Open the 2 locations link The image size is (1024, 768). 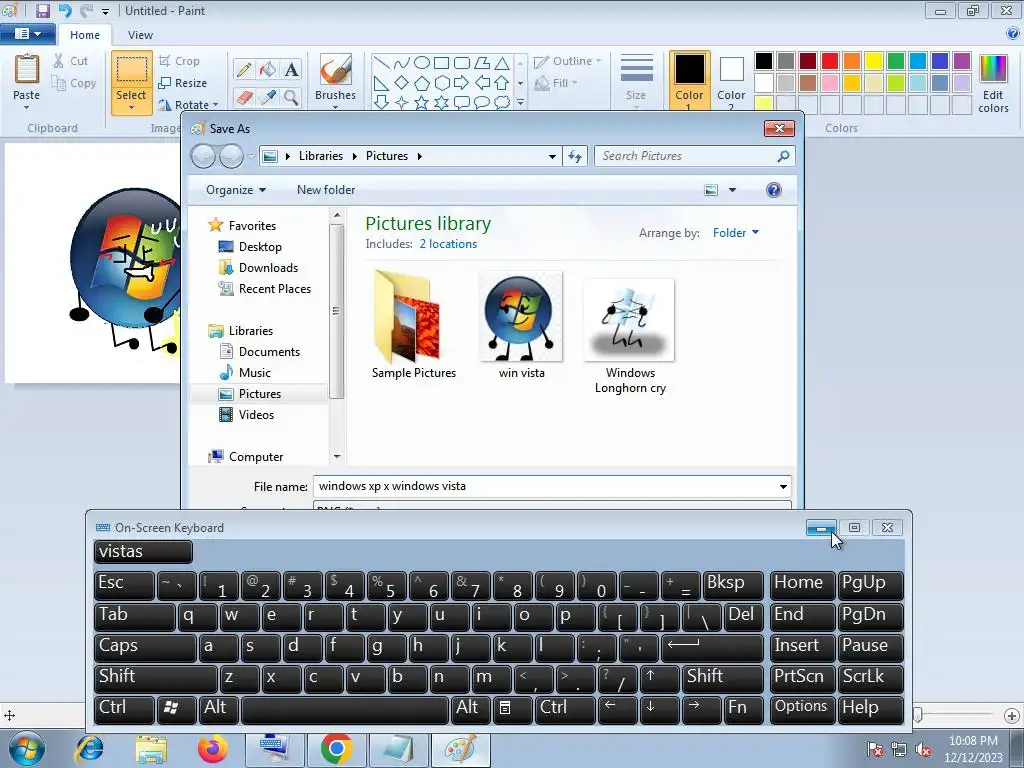[448, 244]
